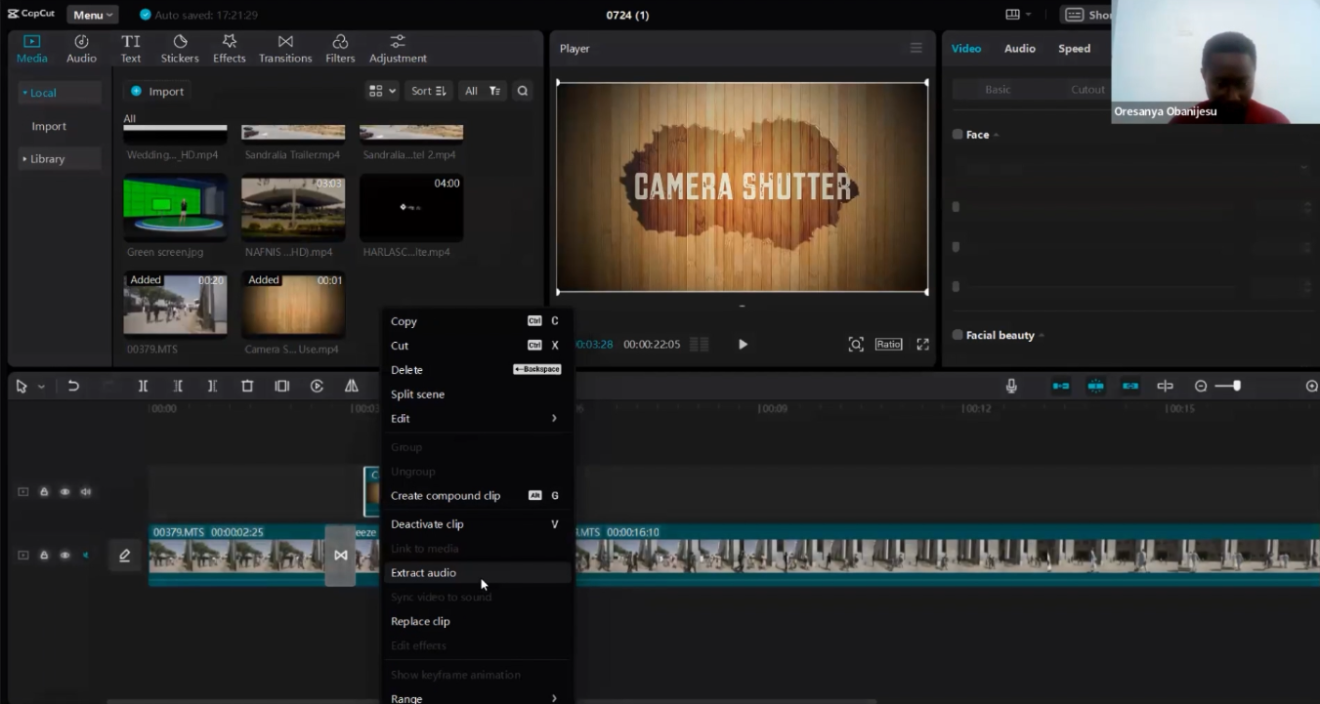Expand the Range submenu
Screen dimensions: 1320x704
(x=476, y=698)
